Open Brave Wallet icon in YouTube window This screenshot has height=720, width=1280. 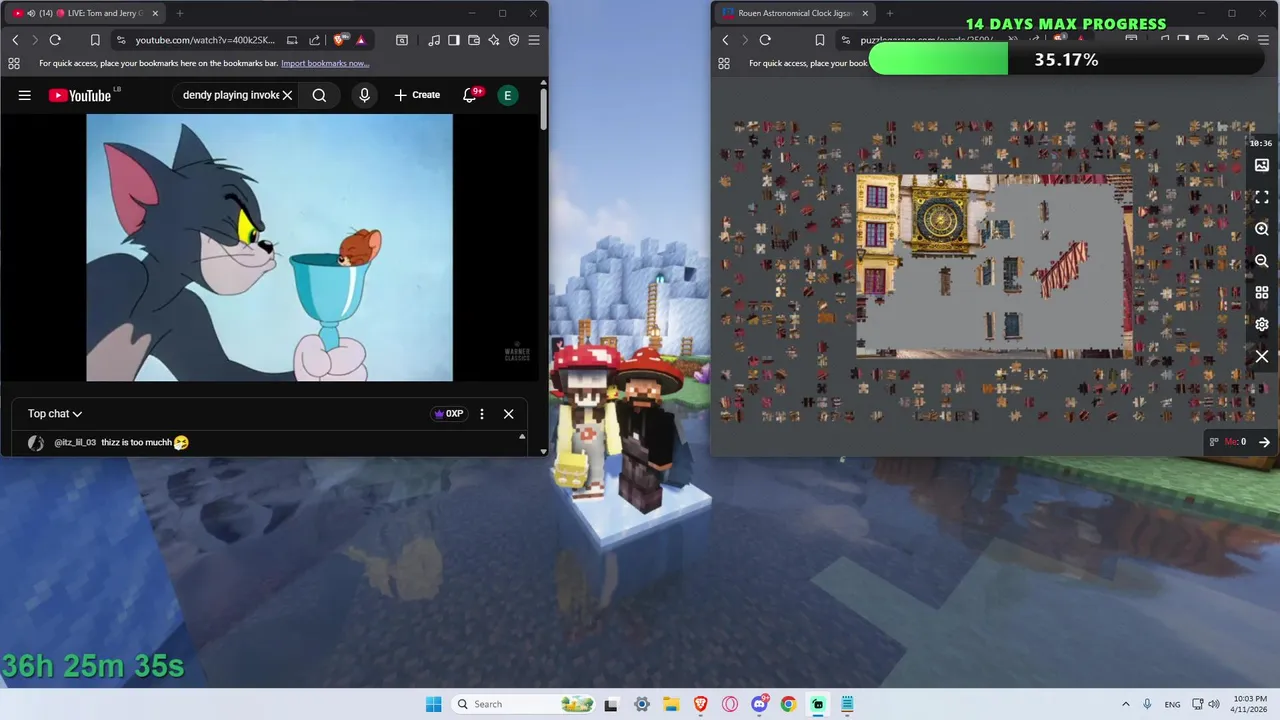pos(474,40)
